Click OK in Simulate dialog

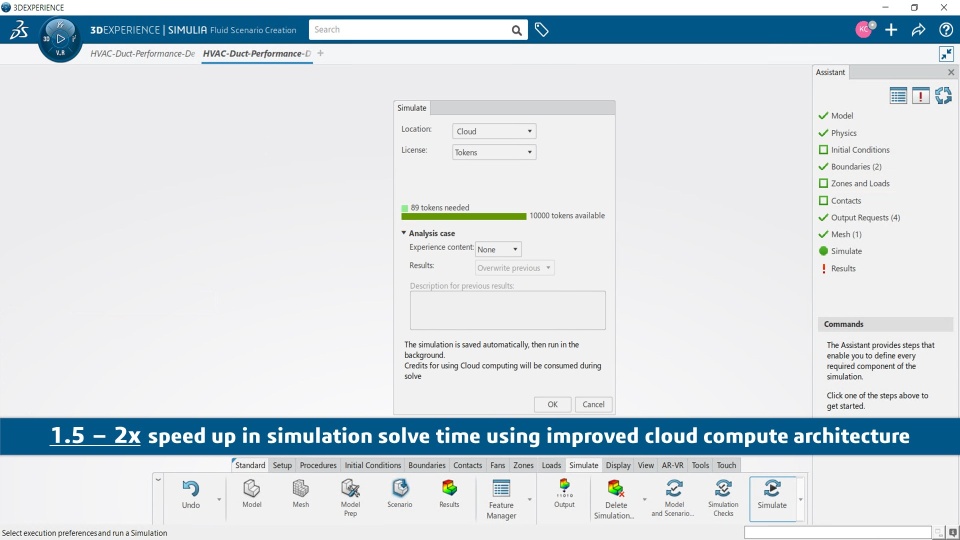552,404
